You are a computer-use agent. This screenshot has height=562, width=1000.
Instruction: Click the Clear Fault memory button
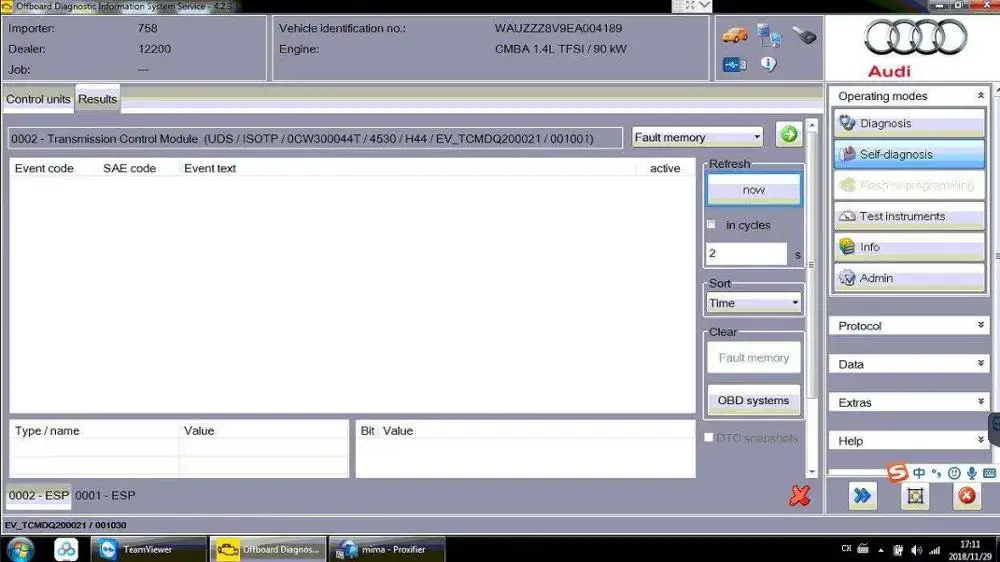click(753, 358)
